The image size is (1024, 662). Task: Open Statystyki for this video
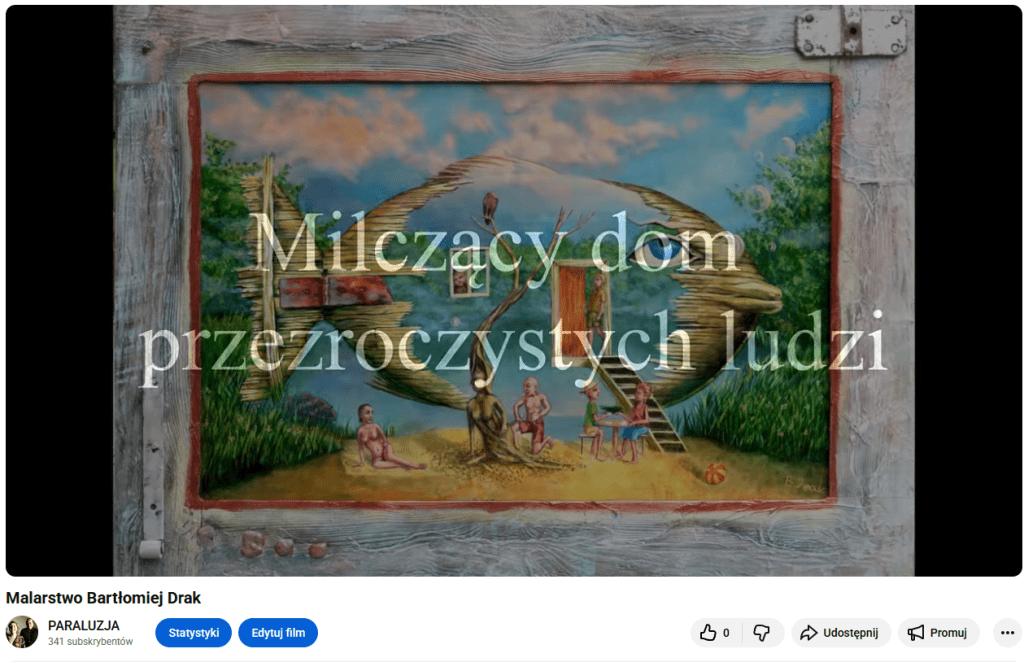[x=193, y=632]
